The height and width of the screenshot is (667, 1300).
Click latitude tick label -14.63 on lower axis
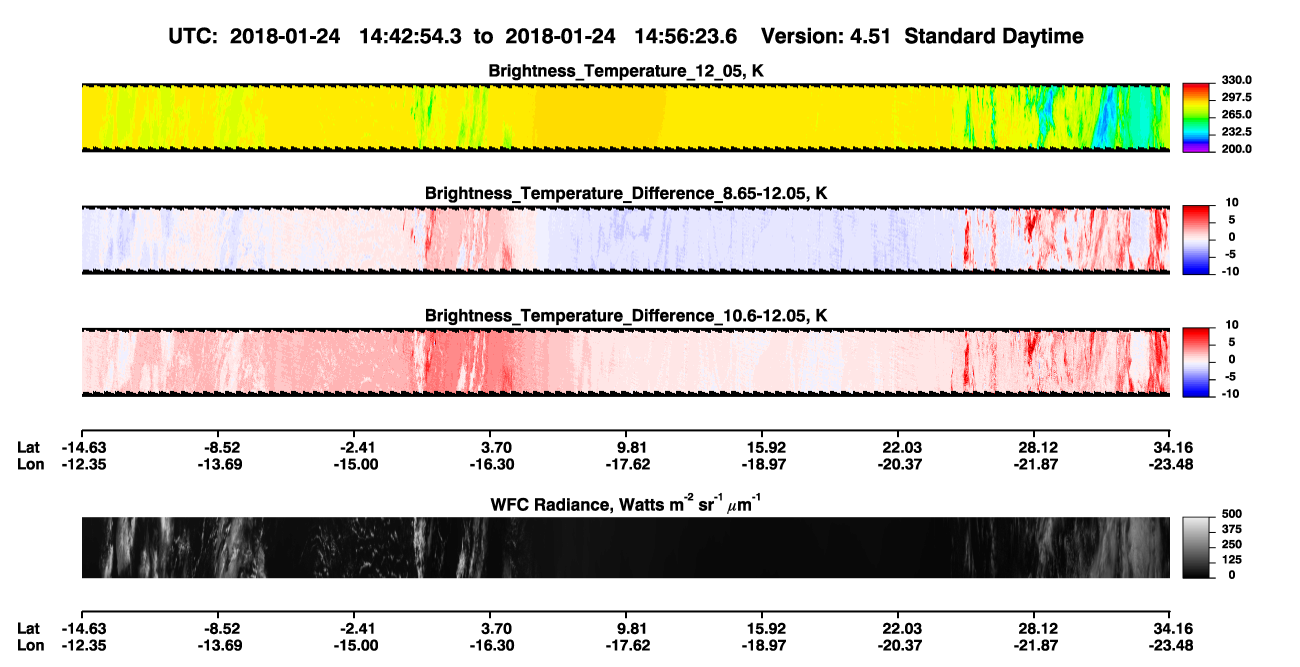81,628
